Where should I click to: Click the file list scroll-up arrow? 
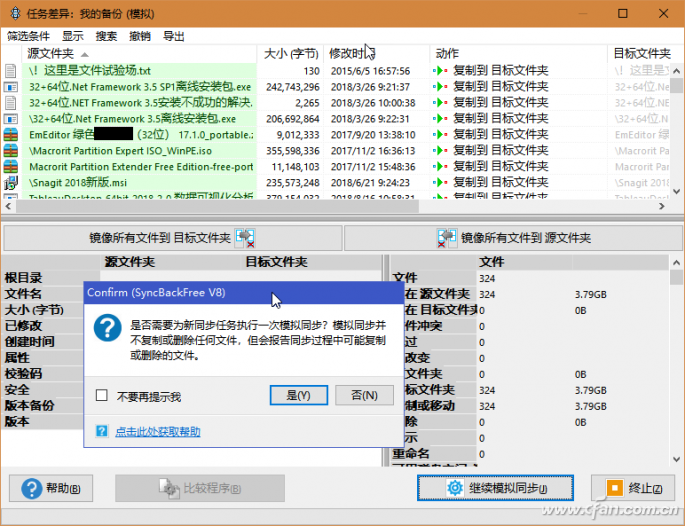[676, 71]
